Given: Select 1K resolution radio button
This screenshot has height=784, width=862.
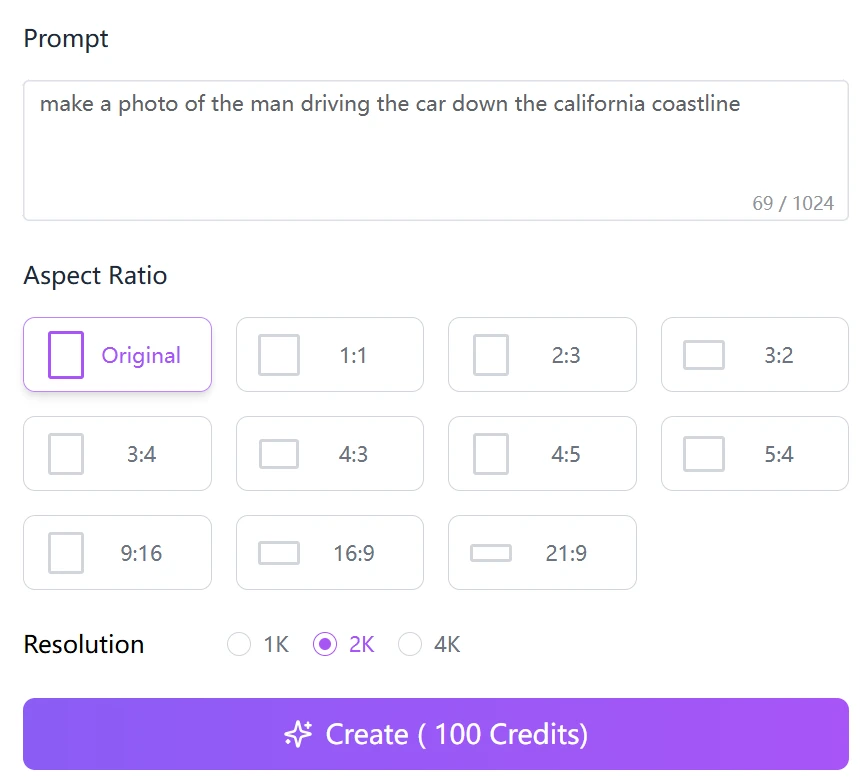Looking at the screenshot, I should pos(239,644).
